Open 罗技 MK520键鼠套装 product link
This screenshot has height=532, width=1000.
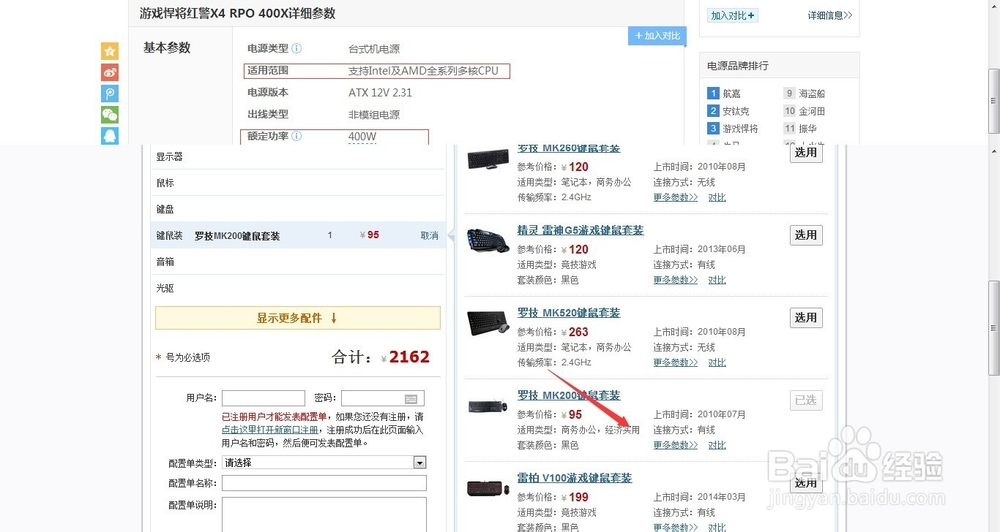point(569,313)
